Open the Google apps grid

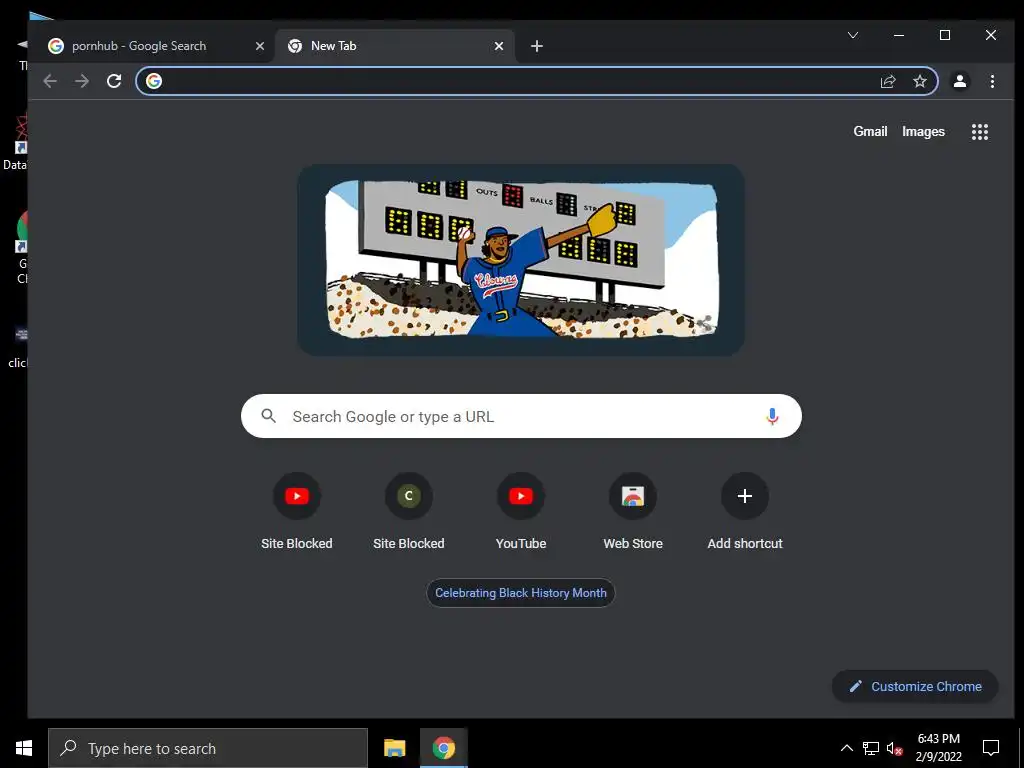[979, 132]
